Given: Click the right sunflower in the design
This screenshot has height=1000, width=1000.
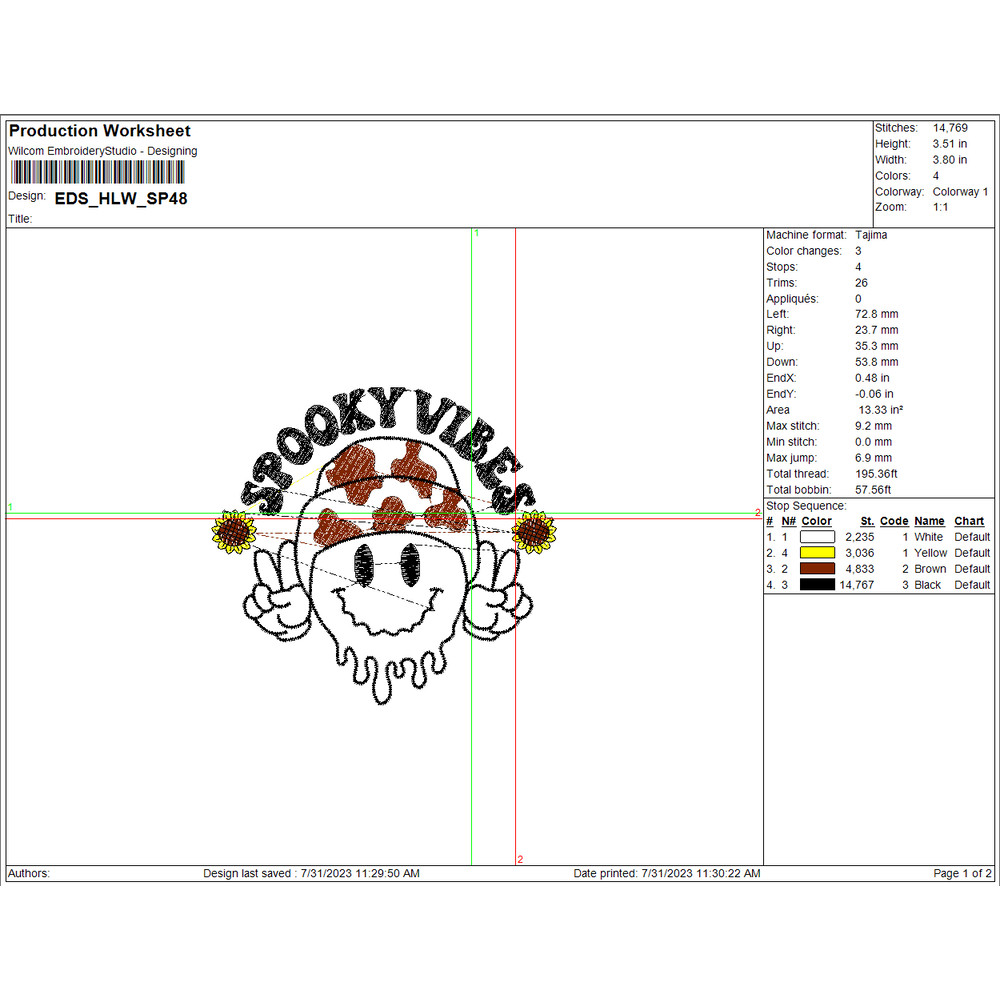Looking at the screenshot, I should 533,532.
